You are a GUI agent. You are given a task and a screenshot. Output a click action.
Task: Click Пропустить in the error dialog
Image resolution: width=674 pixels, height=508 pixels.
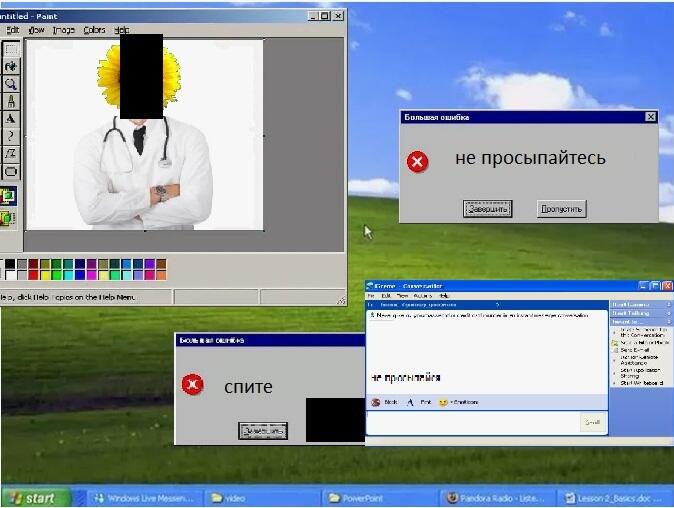tap(561, 209)
